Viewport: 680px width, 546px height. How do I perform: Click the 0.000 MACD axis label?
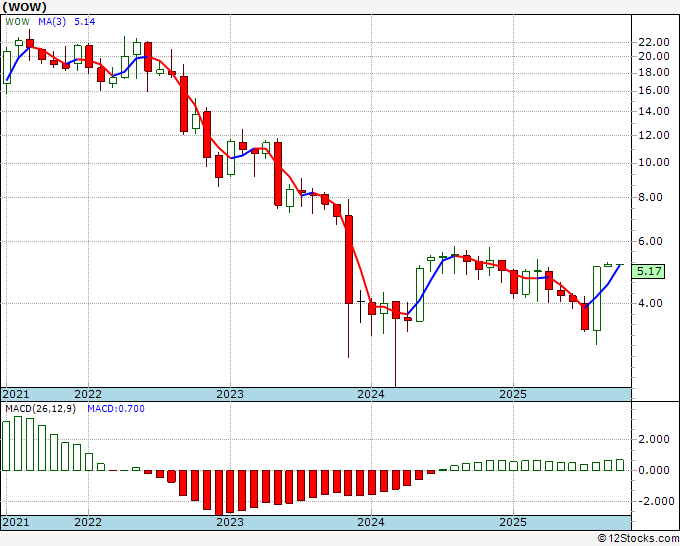[656, 471]
